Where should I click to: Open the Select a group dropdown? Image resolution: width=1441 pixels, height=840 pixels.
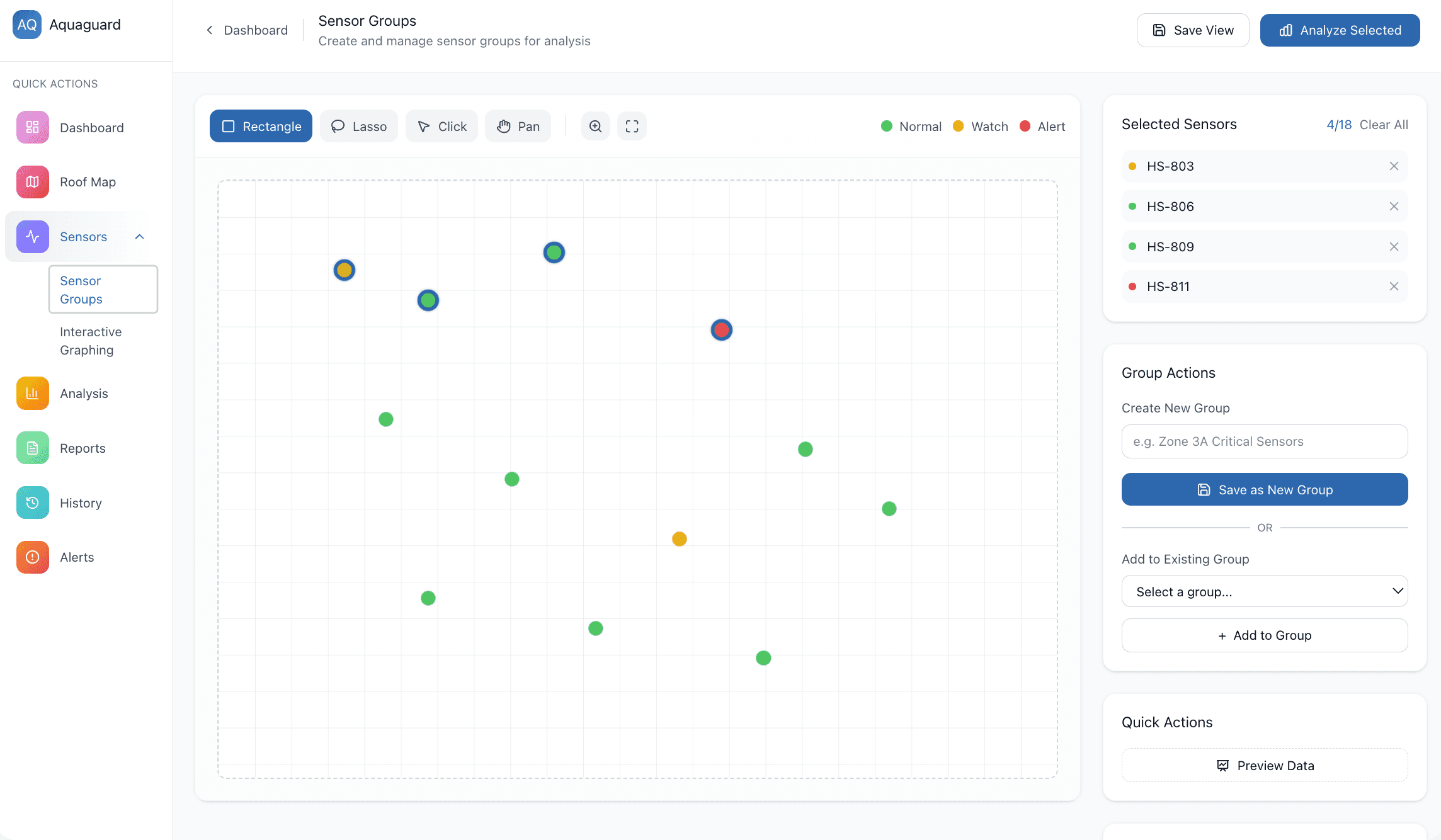tap(1264, 591)
